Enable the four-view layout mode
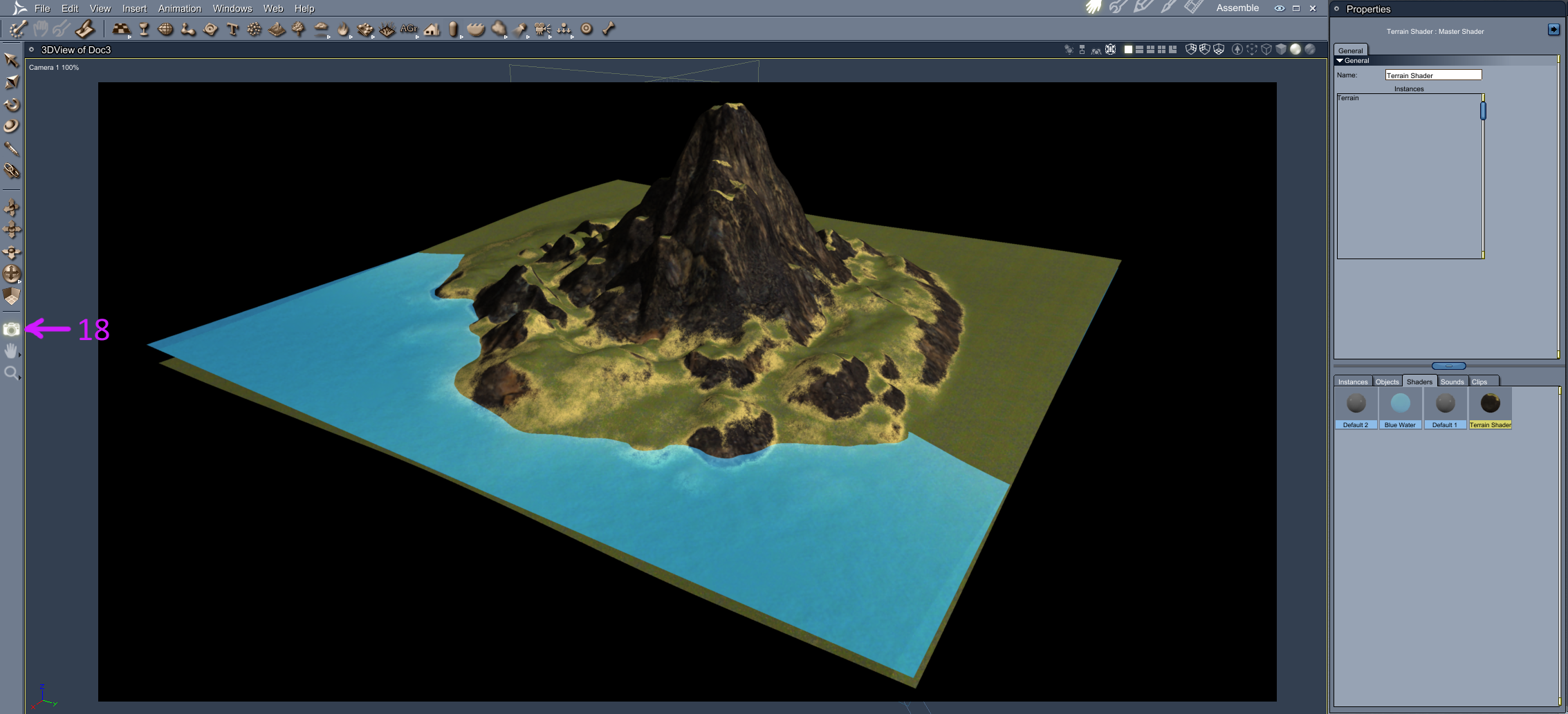Screen dimensions: 1568x714 (x=1161, y=49)
